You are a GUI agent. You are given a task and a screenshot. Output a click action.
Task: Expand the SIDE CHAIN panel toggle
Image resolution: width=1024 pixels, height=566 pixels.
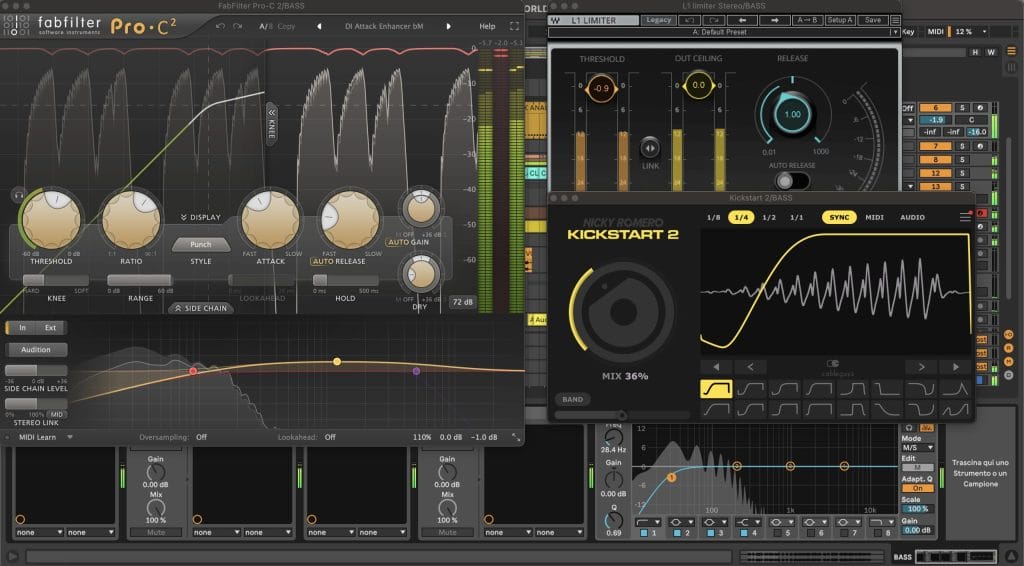pyautogui.click(x=200, y=308)
